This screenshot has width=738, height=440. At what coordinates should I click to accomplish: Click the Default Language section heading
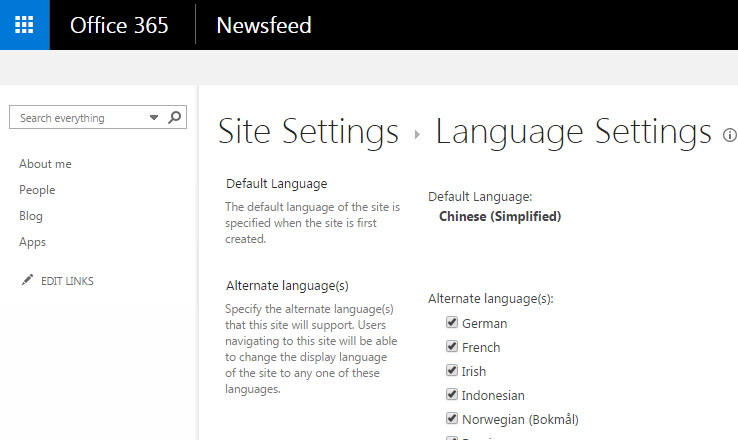(277, 184)
